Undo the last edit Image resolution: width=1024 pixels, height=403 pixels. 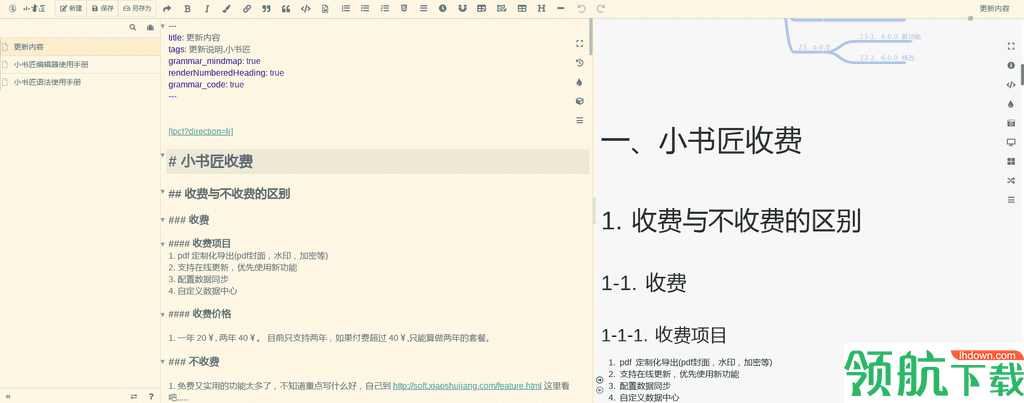581,8
